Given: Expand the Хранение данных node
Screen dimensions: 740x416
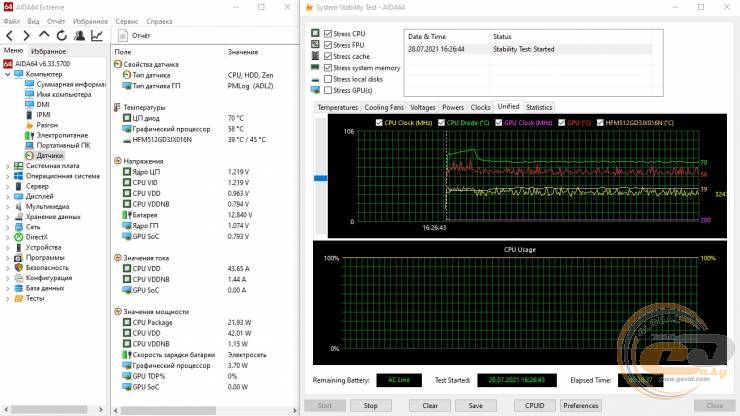Looking at the screenshot, I should (8, 217).
